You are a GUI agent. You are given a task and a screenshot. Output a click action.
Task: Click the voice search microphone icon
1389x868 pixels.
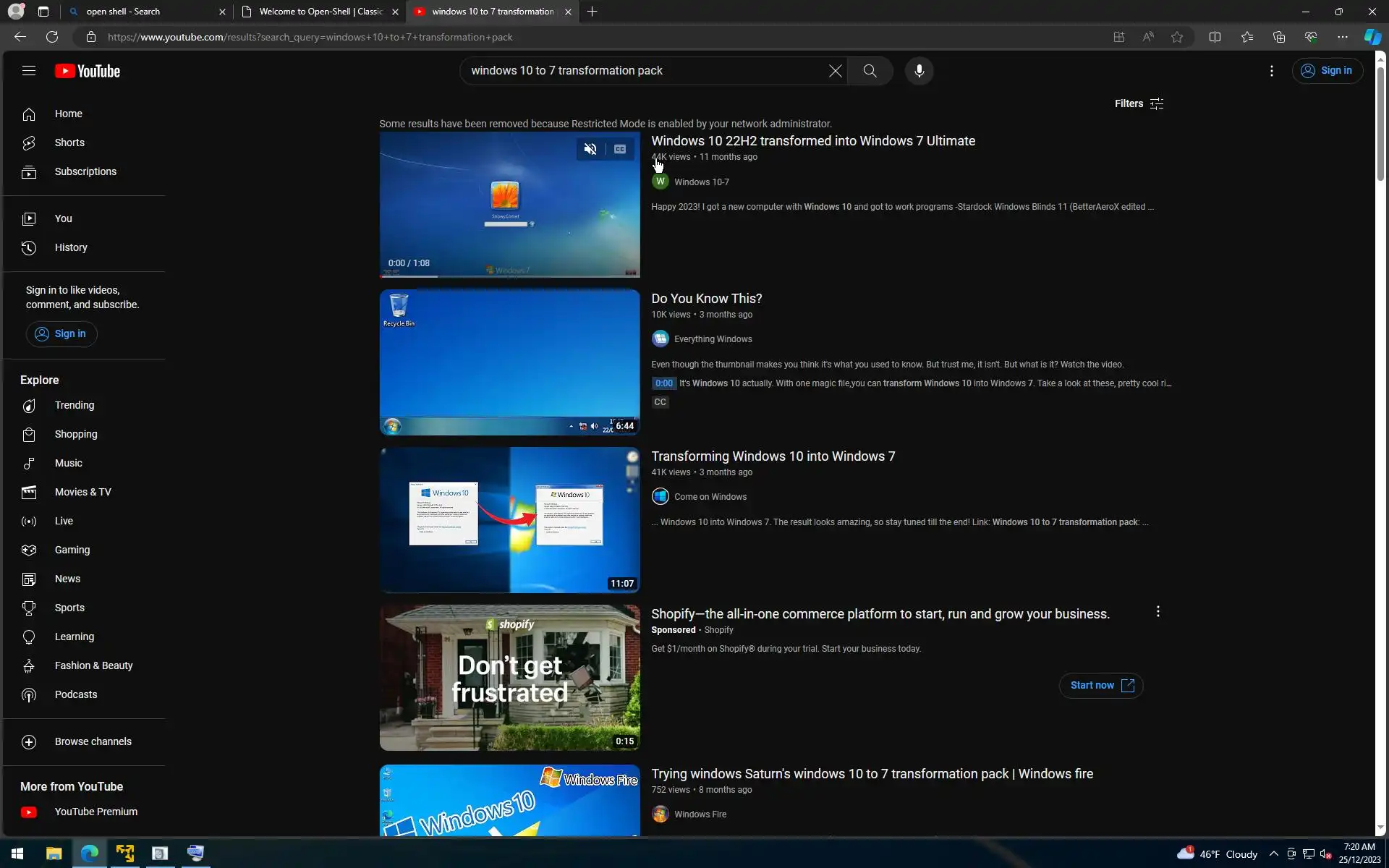tap(919, 71)
